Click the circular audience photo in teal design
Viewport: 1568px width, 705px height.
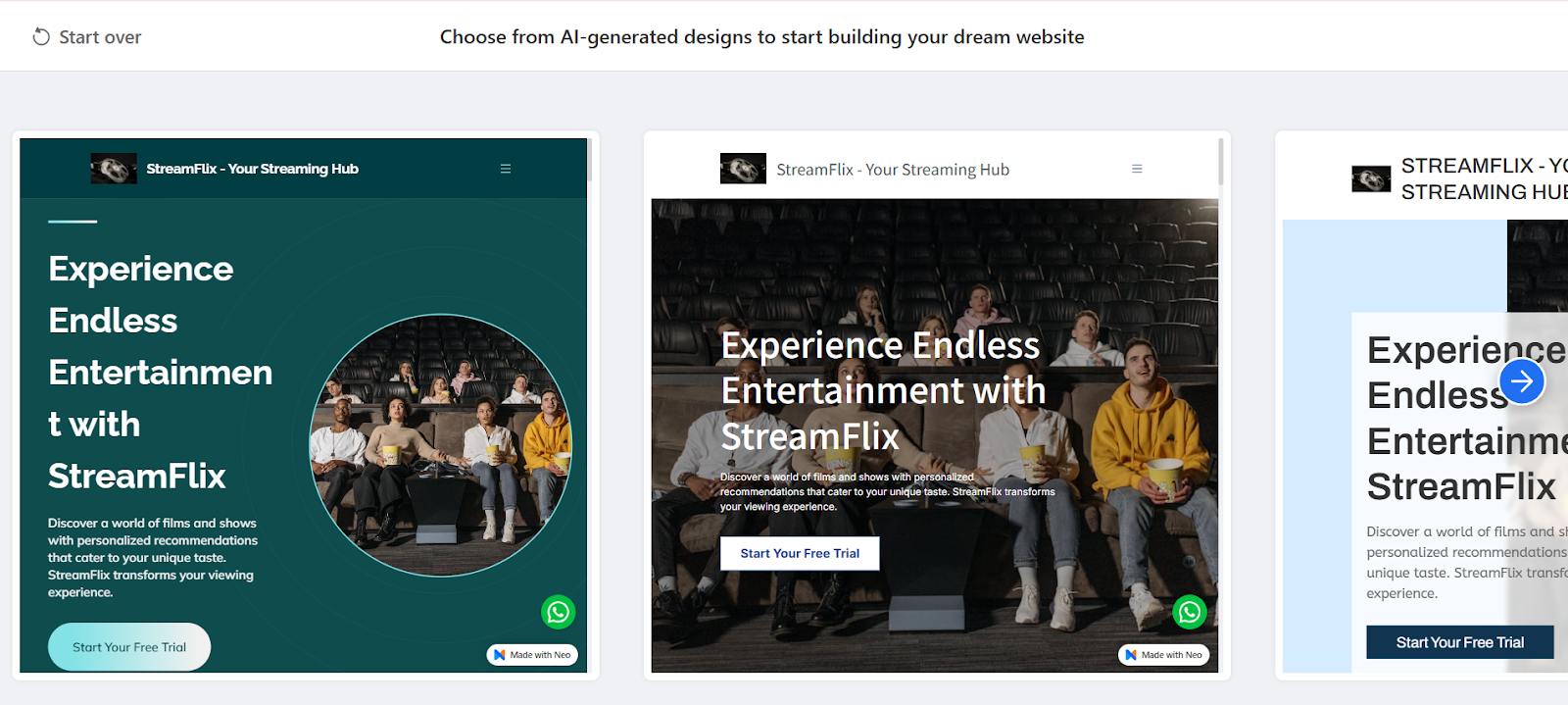(x=441, y=445)
